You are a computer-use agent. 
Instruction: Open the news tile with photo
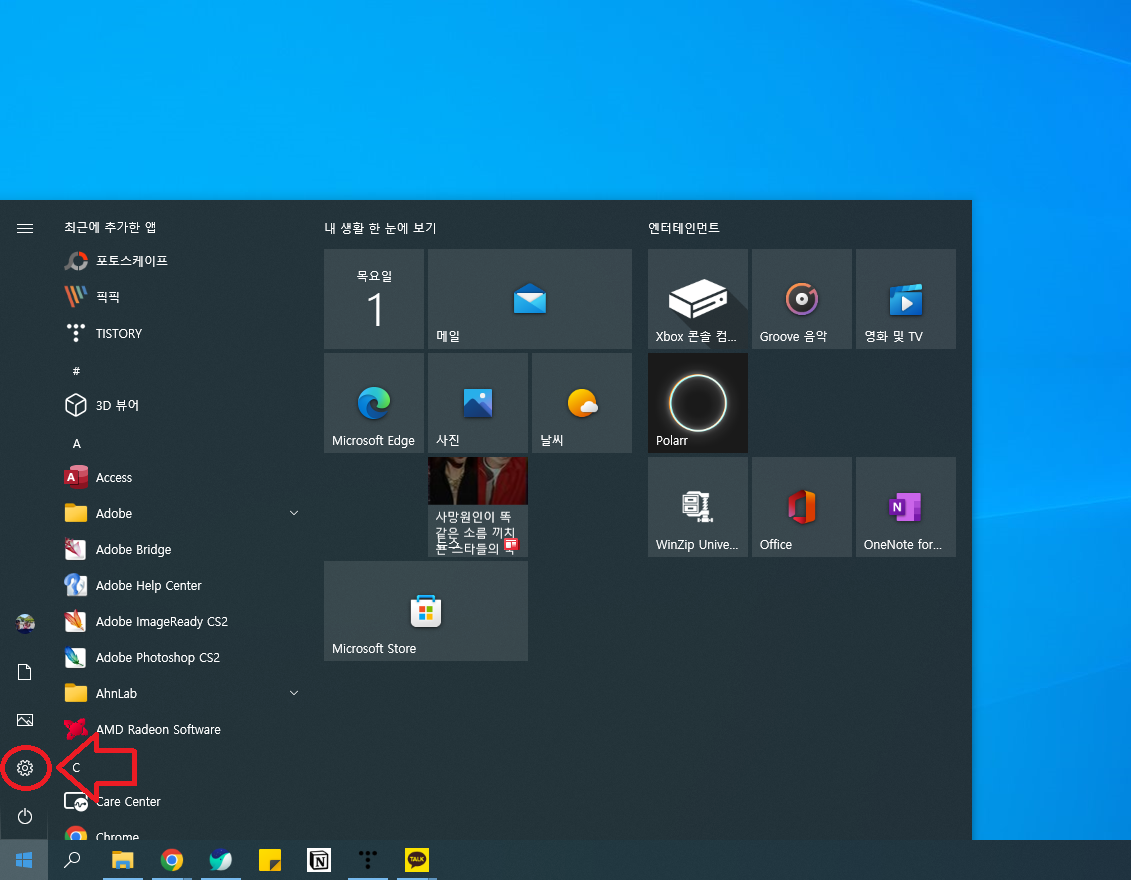pyautogui.click(x=478, y=506)
